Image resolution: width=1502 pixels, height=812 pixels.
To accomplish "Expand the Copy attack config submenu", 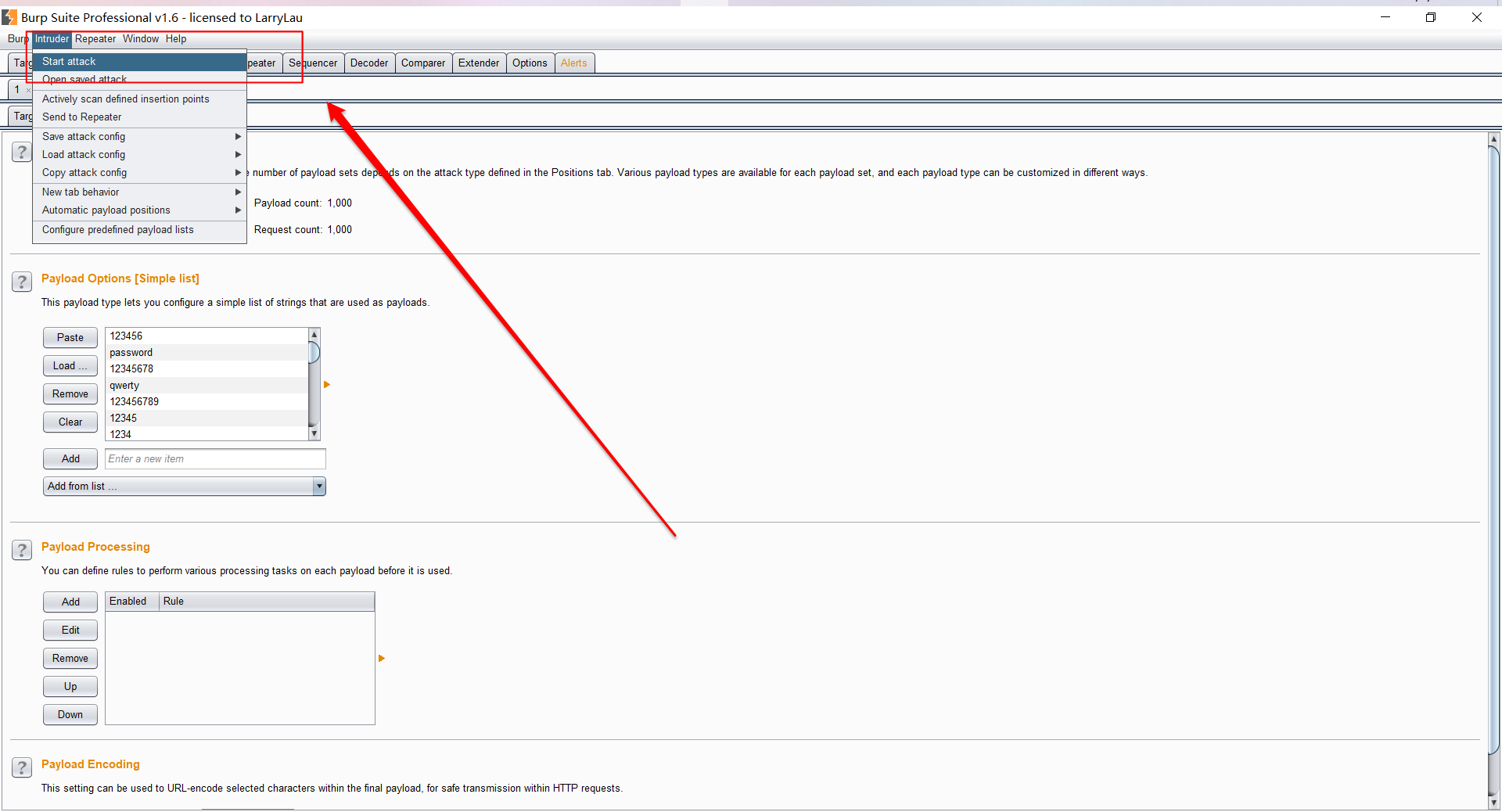I will (139, 172).
